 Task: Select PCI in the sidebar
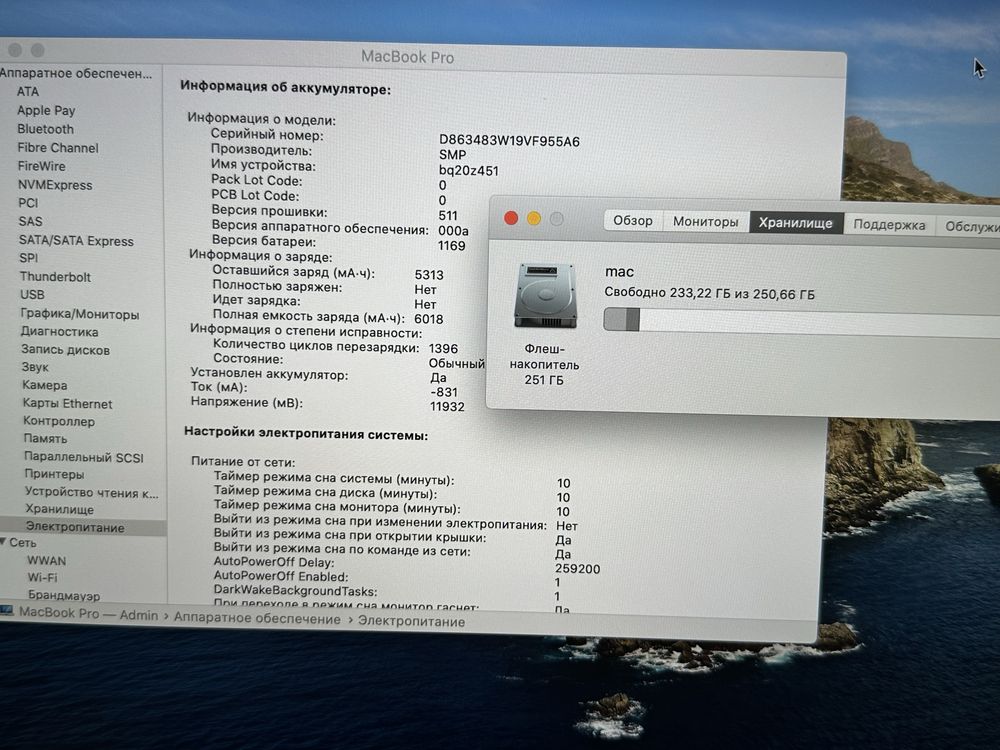[28, 203]
